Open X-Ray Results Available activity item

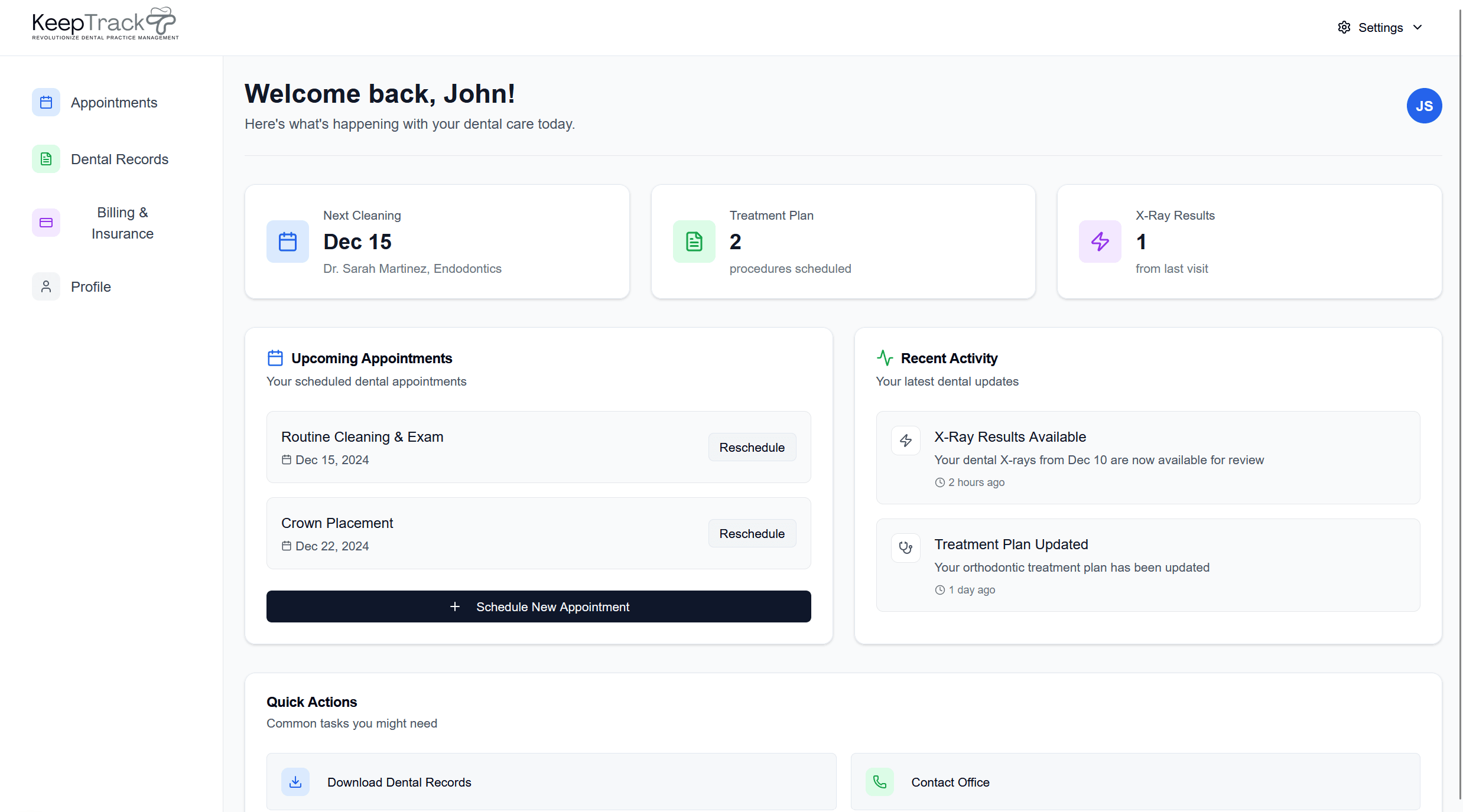1010,437
